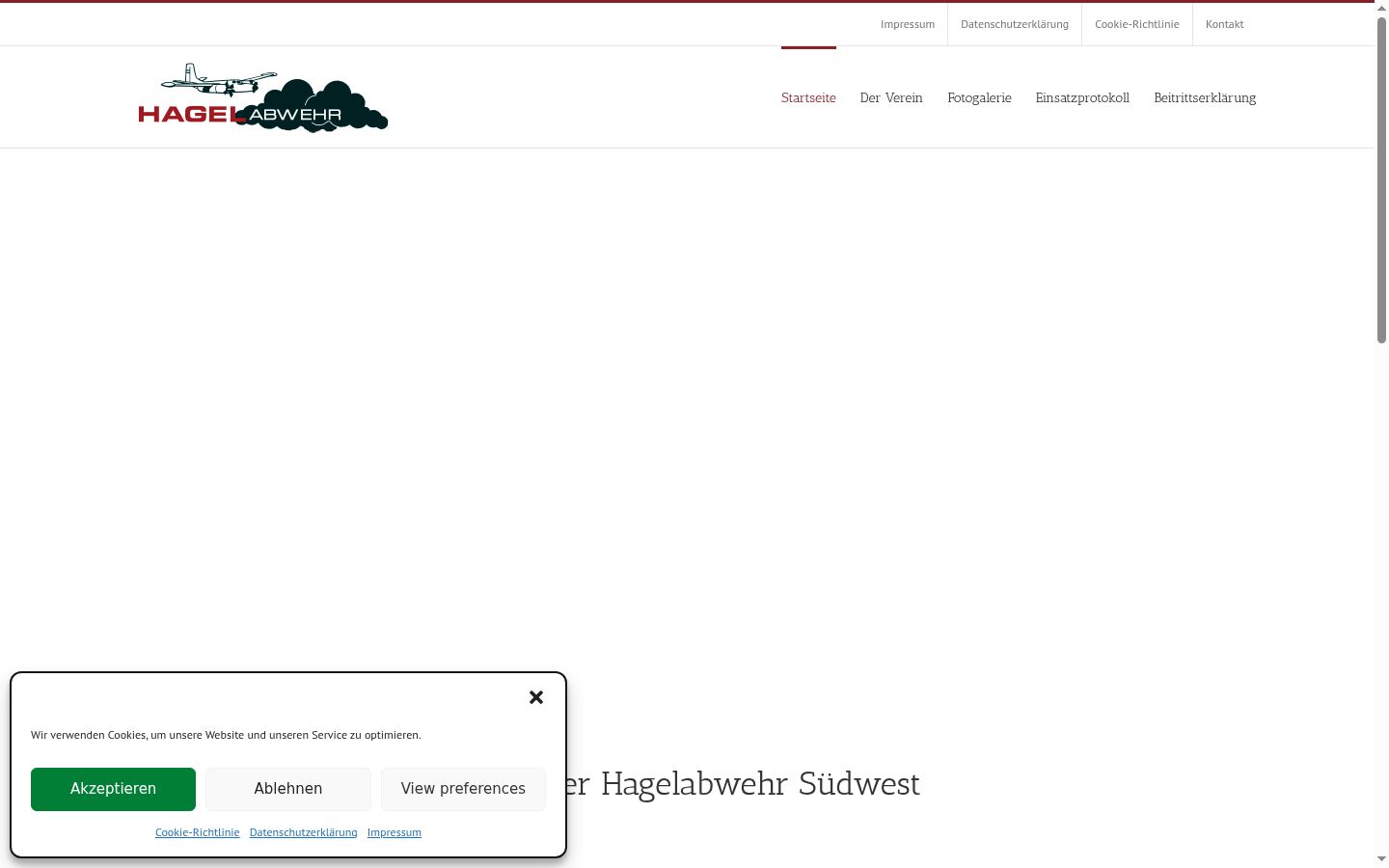1389x868 pixels.
Task: Open Impressum link in cookie dialog
Action: tap(395, 832)
